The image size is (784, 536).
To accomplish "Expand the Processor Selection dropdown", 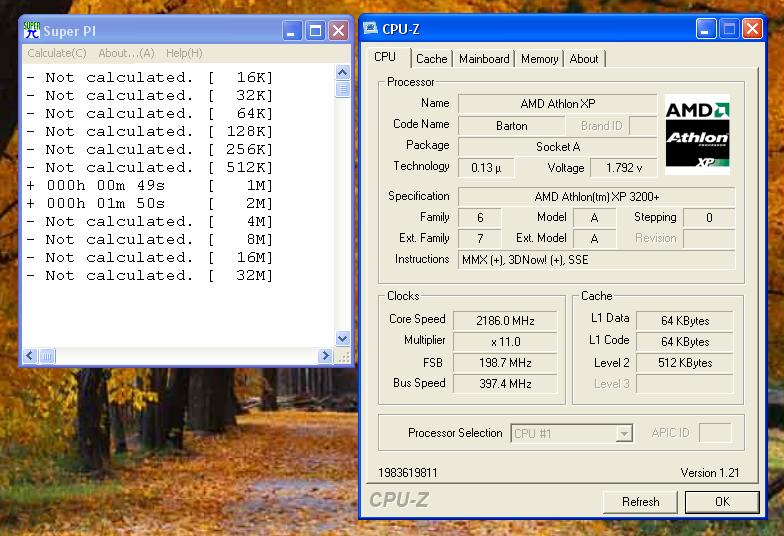I will [624, 434].
